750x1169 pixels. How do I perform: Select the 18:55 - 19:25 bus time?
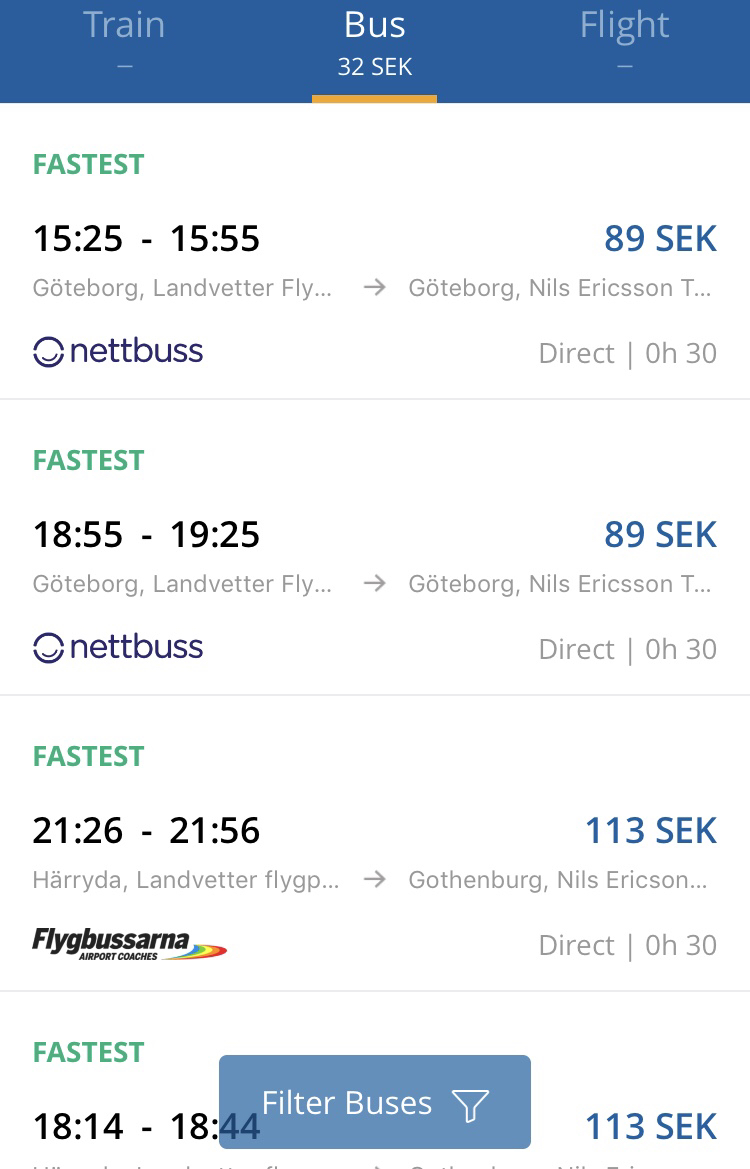(x=146, y=535)
